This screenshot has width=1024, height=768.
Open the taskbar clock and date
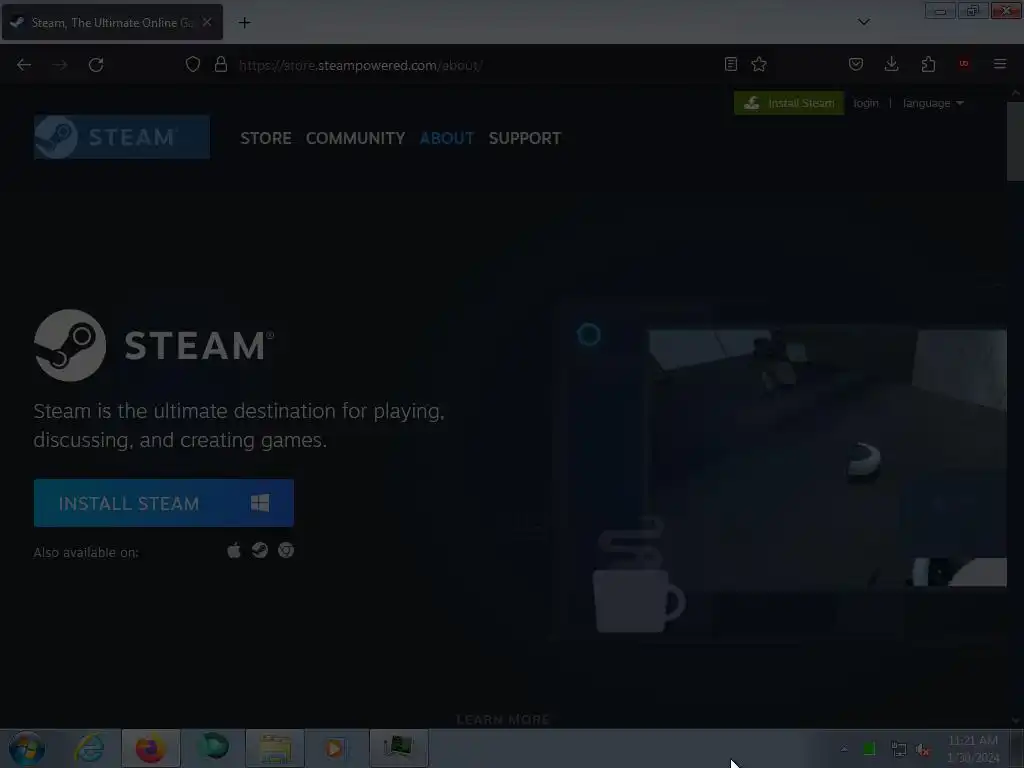tap(973, 748)
